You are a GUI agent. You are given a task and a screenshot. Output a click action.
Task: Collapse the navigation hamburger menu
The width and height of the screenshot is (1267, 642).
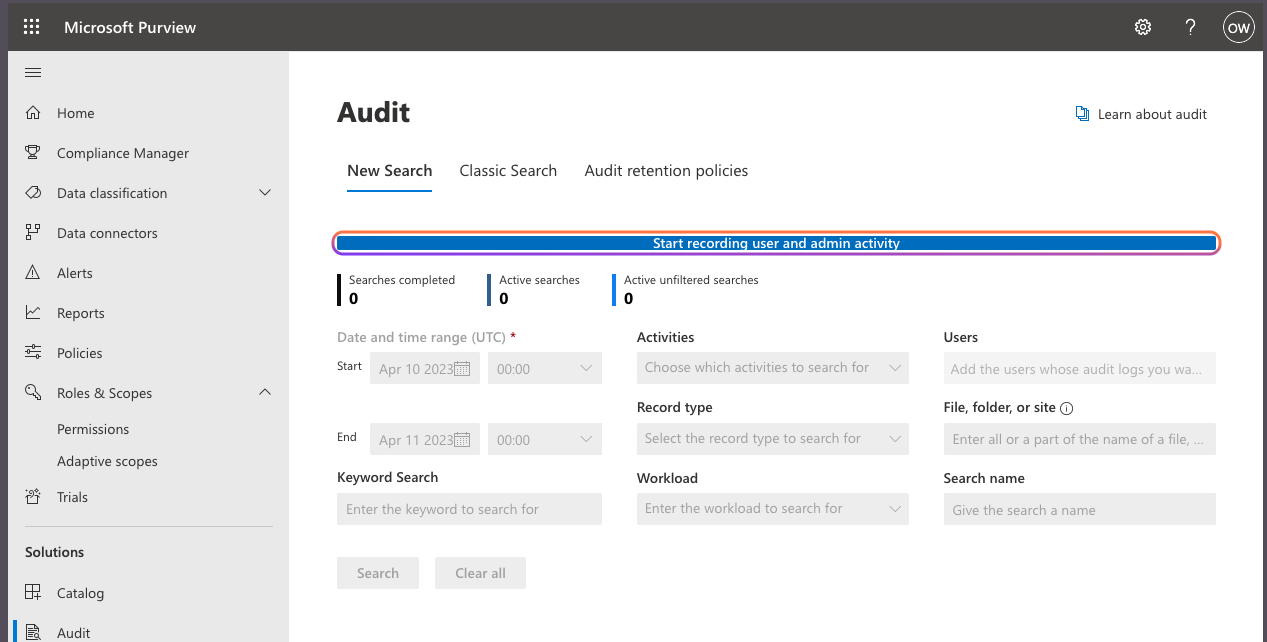pos(33,72)
